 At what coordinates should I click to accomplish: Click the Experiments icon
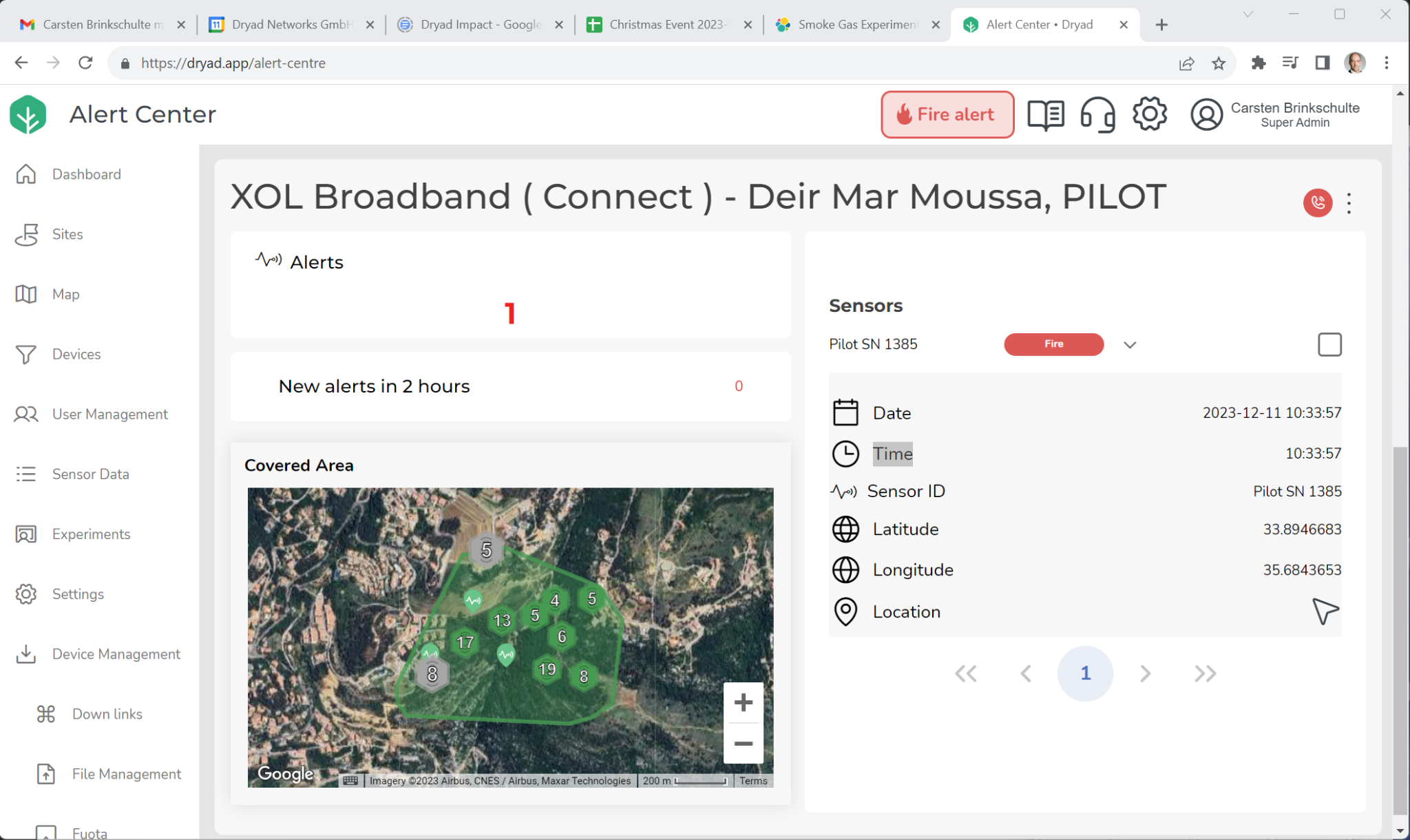point(26,534)
